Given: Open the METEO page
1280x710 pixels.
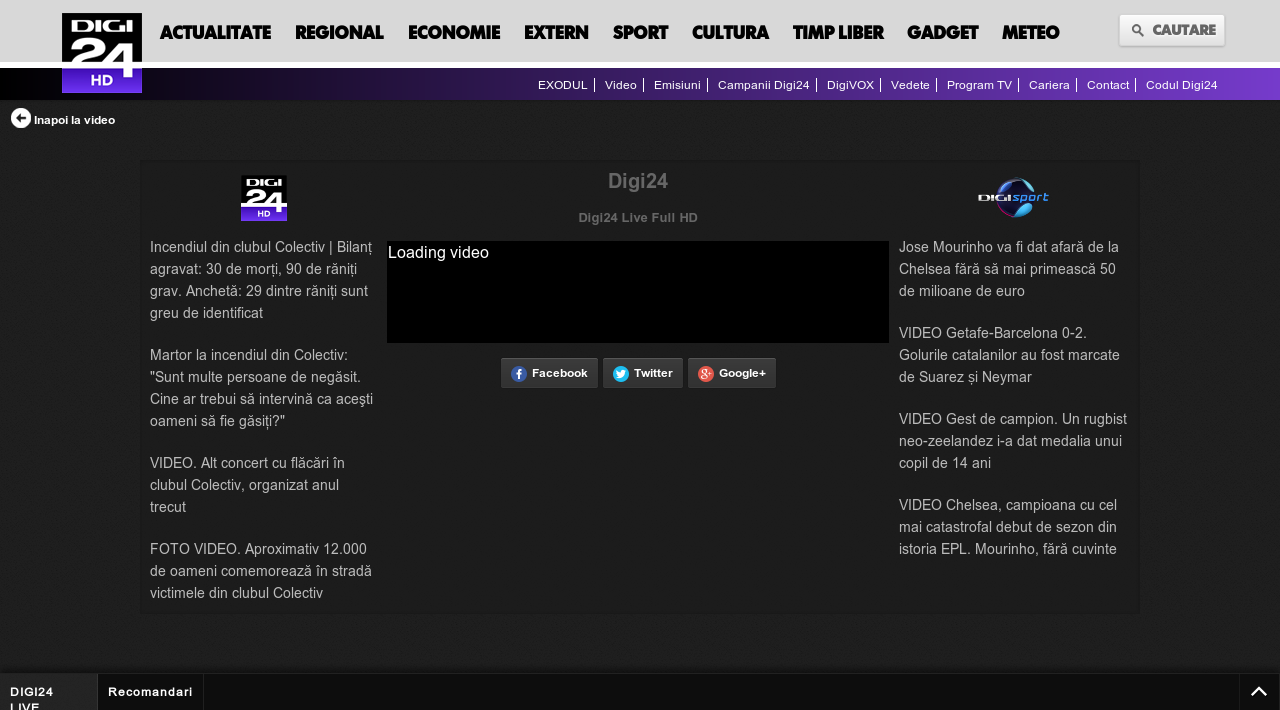Looking at the screenshot, I should [1030, 33].
